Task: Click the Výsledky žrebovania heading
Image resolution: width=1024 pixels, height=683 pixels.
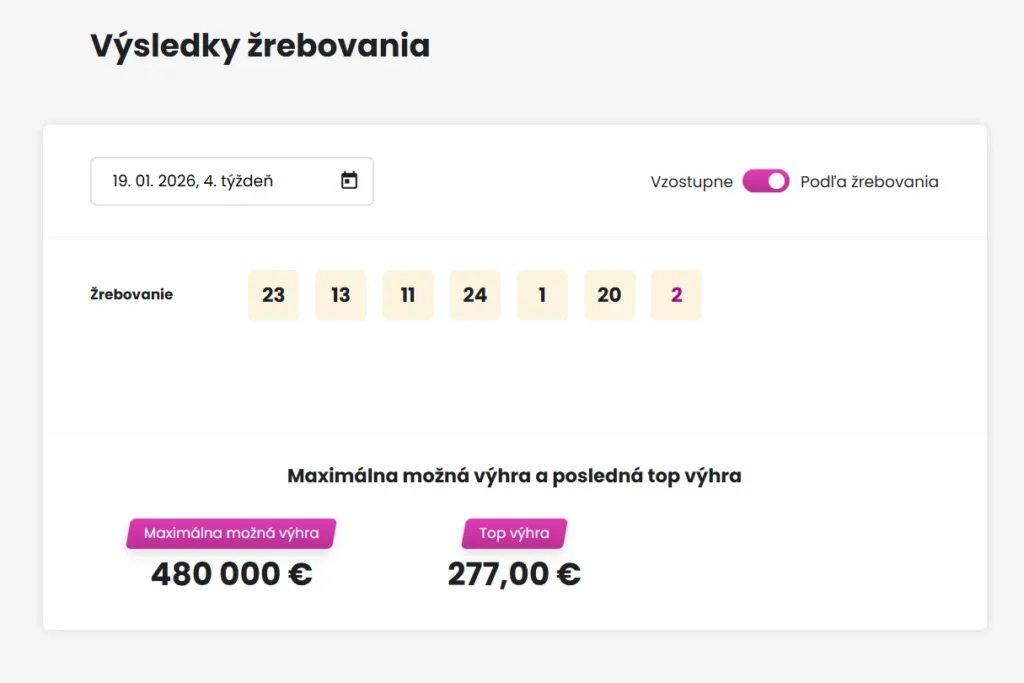Action: click(260, 45)
